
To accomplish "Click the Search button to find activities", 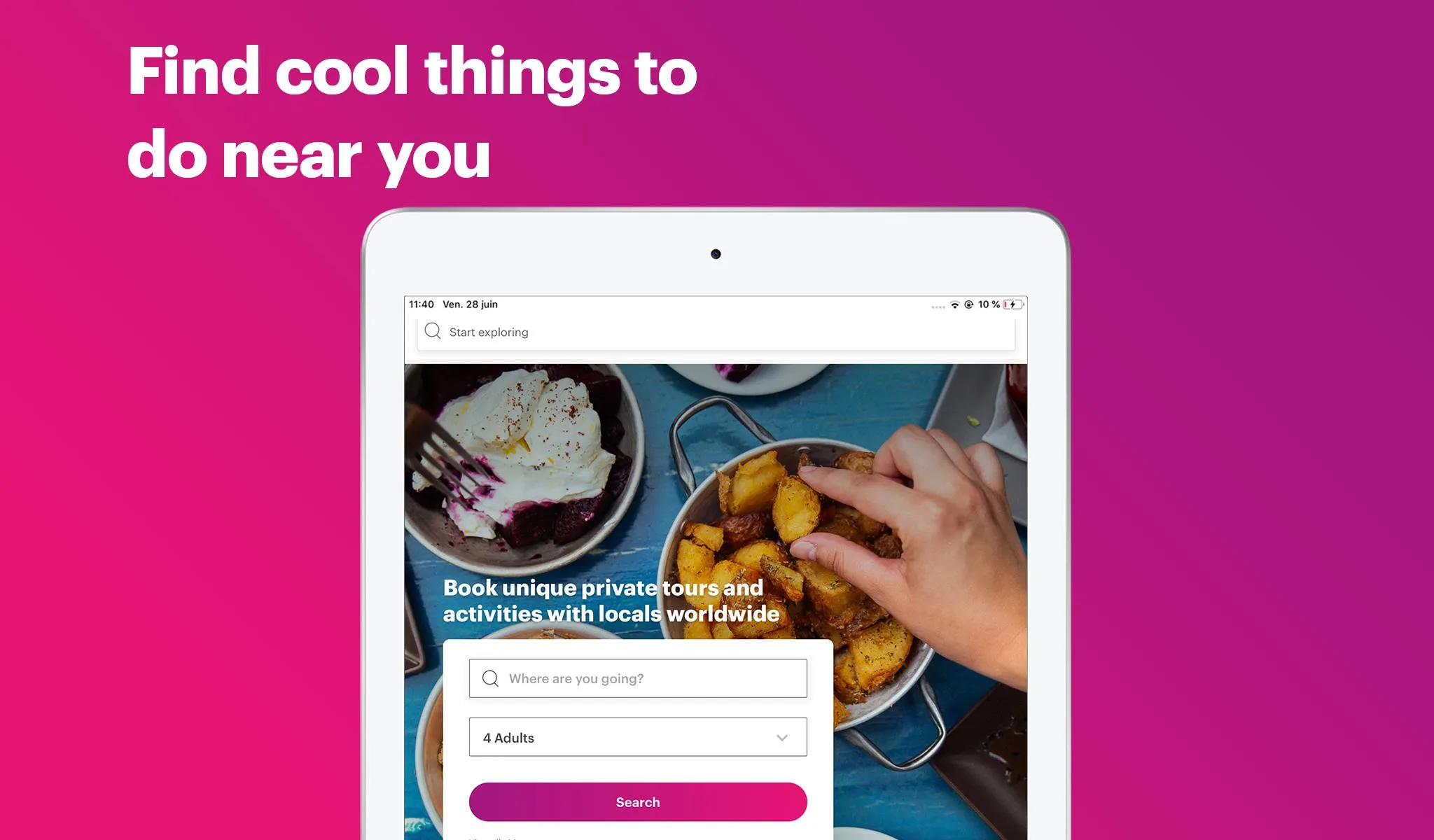I will pyautogui.click(x=638, y=801).
